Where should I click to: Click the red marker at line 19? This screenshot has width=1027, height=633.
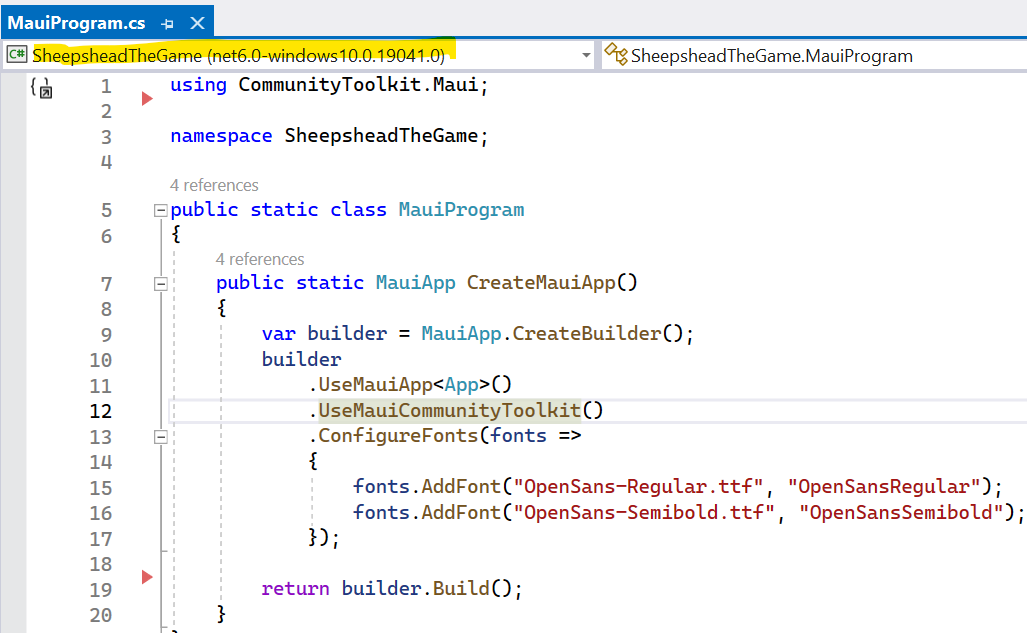point(147,577)
